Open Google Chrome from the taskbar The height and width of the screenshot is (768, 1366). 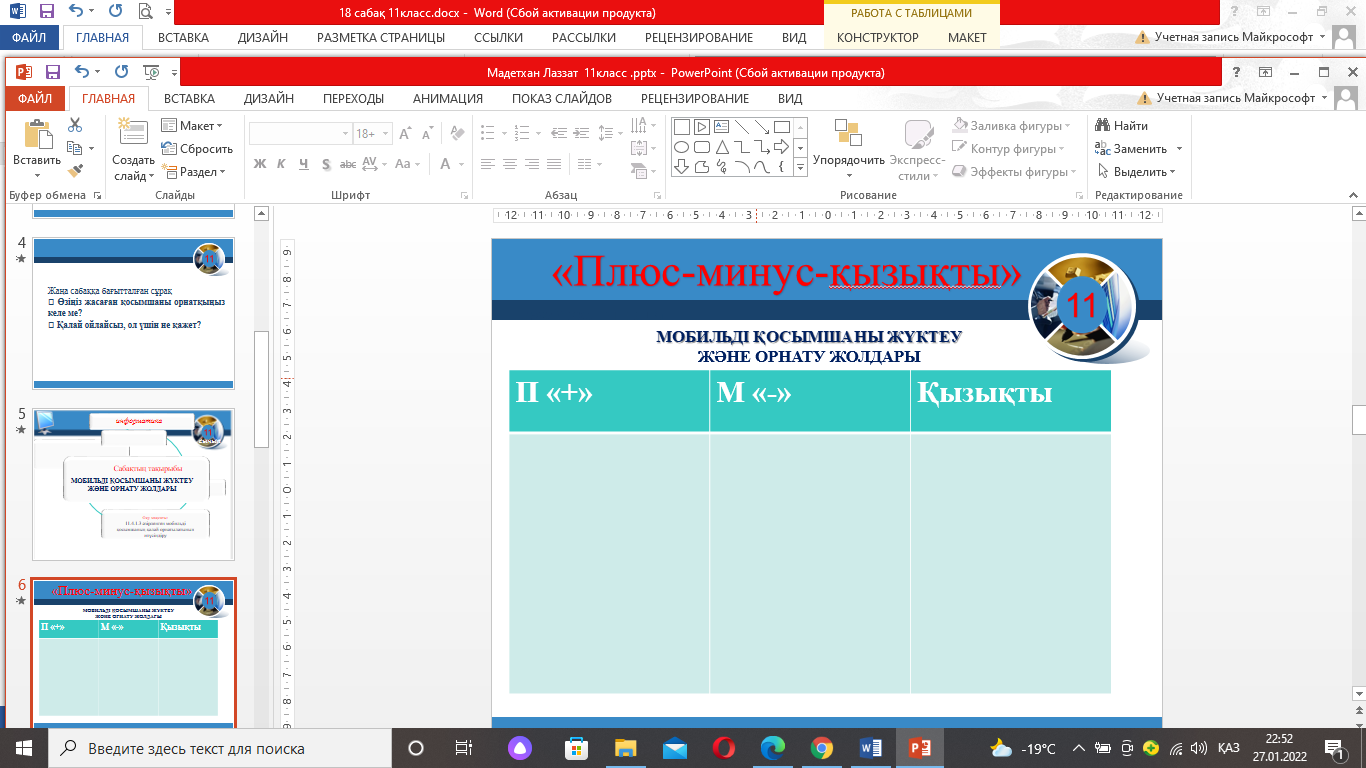coord(822,748)
